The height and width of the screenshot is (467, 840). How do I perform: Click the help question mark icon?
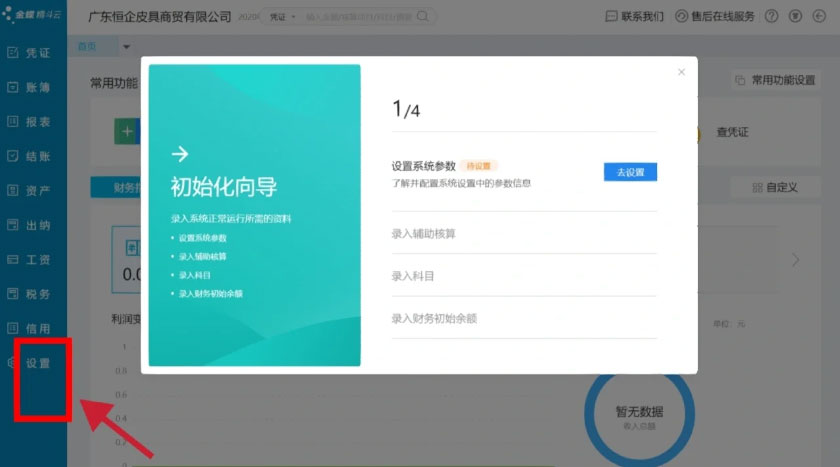tap(771, 16)
